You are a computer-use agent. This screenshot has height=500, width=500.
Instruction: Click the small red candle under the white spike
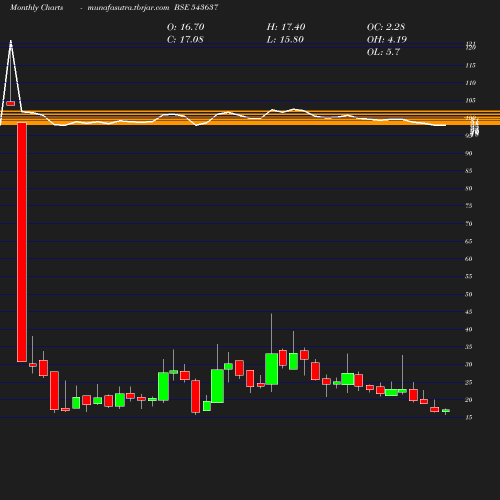11,104
